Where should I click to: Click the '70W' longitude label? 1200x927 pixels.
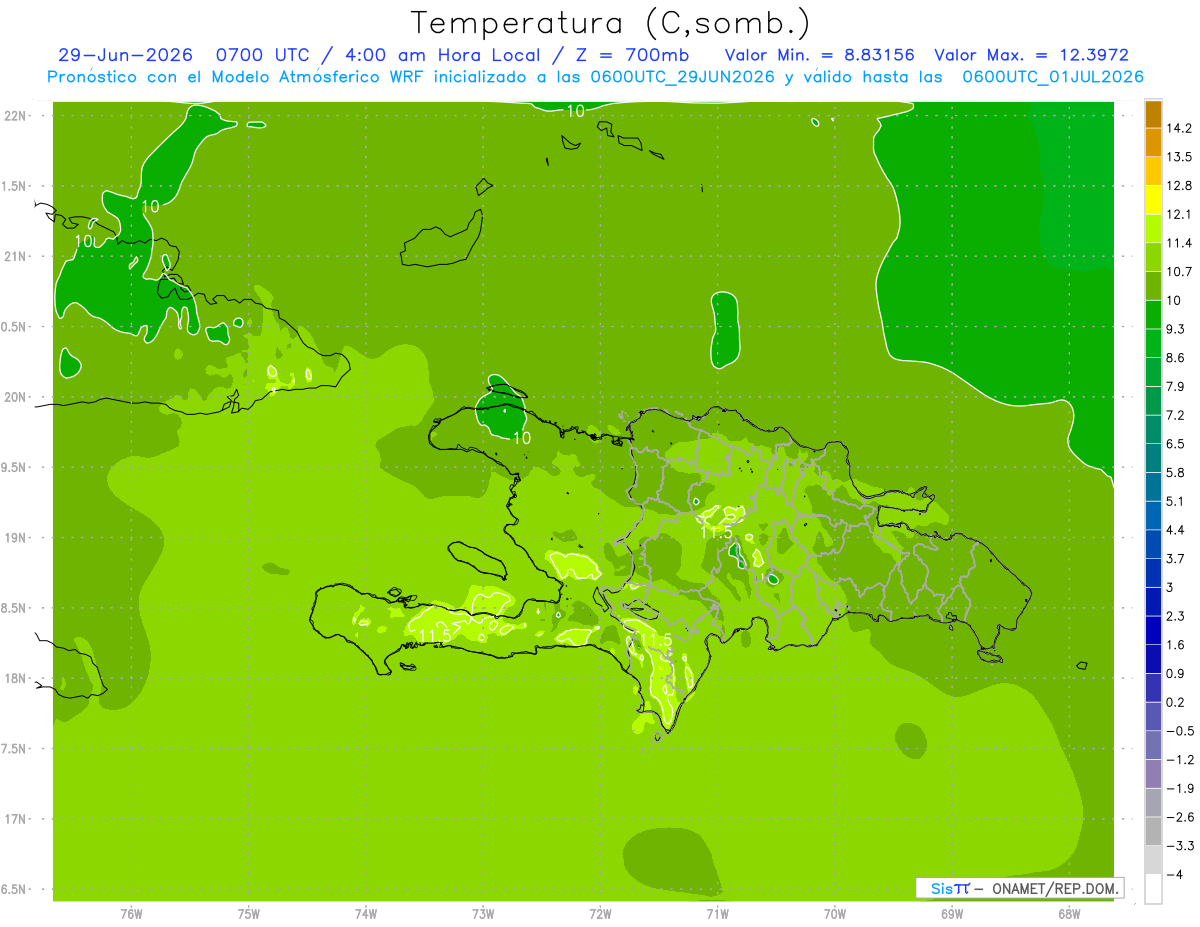click(x=835, y=914)
